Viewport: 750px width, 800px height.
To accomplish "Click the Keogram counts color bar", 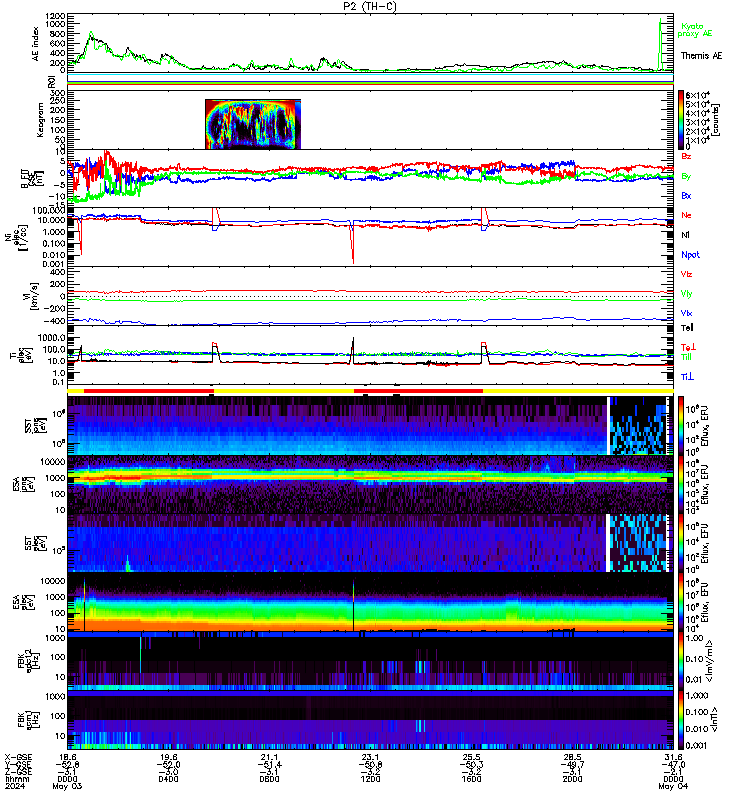I will click(681, 119).
